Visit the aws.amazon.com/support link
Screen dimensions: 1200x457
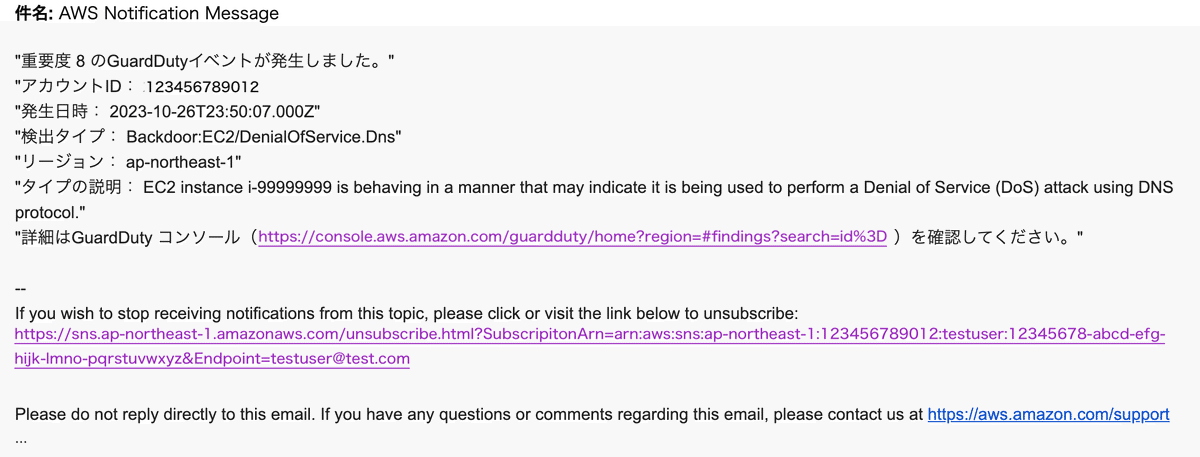point(1048,414)
